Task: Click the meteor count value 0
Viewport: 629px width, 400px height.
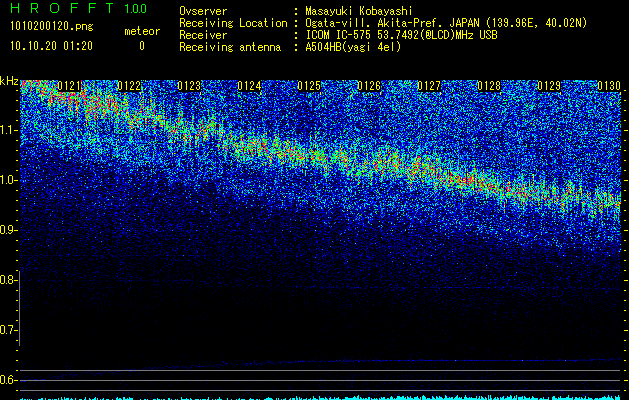Action: coord(142,46)
